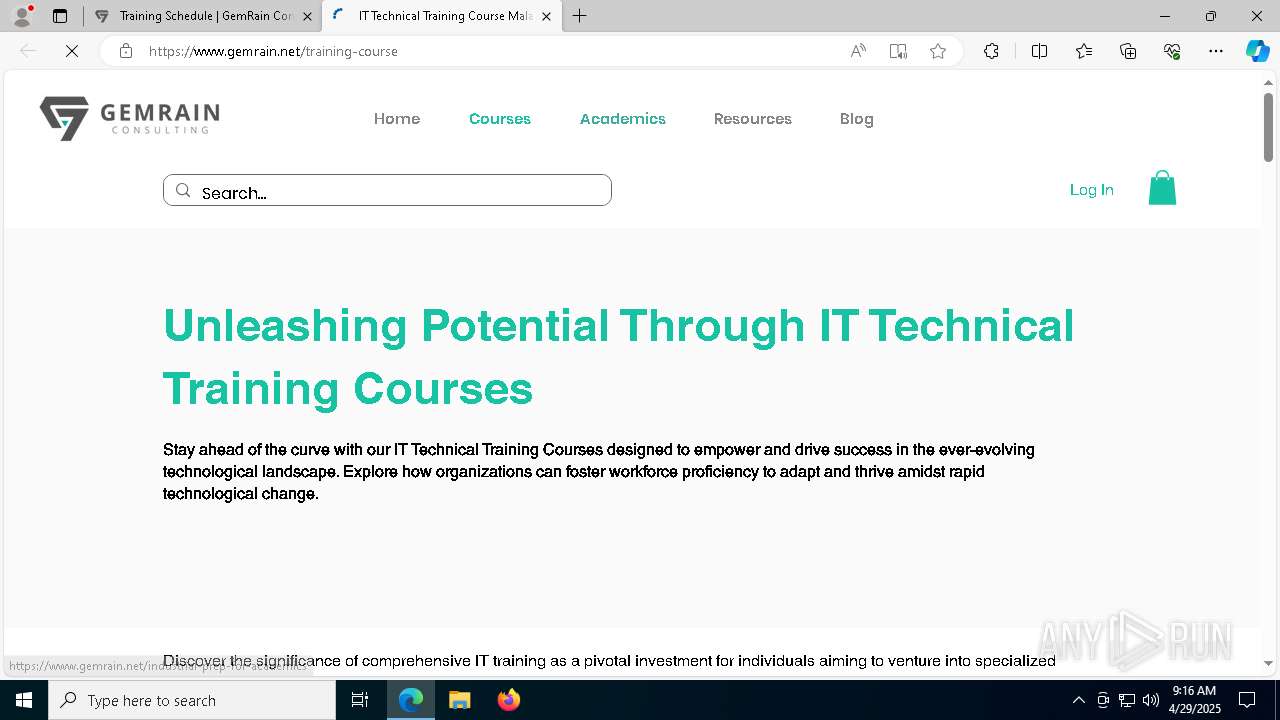Screen dimensions: 1280x720
Task: Open notification center on taskbar
Action: [1247, 700]
